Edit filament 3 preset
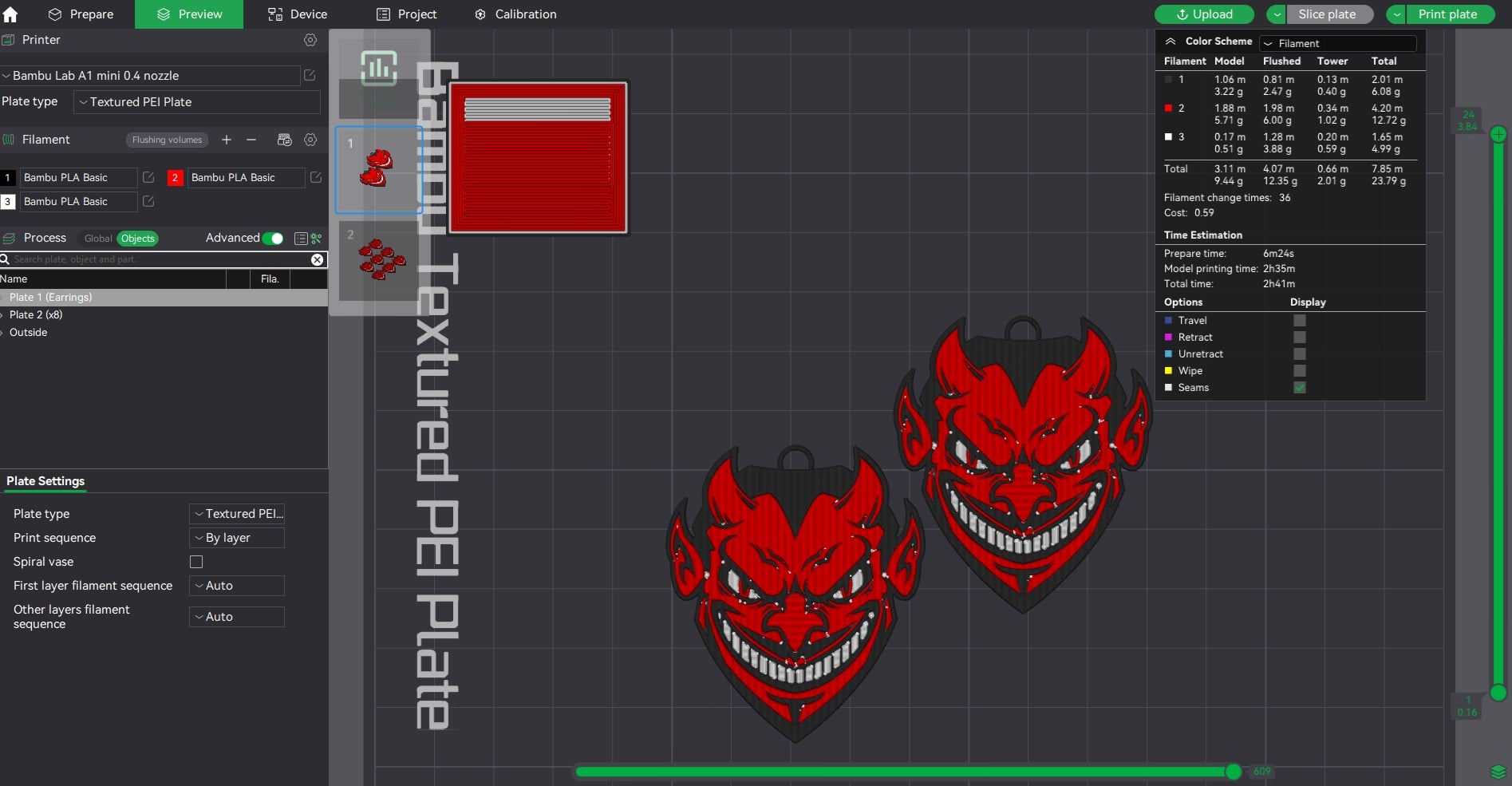 pyautogui.click(x=148, y=201)
